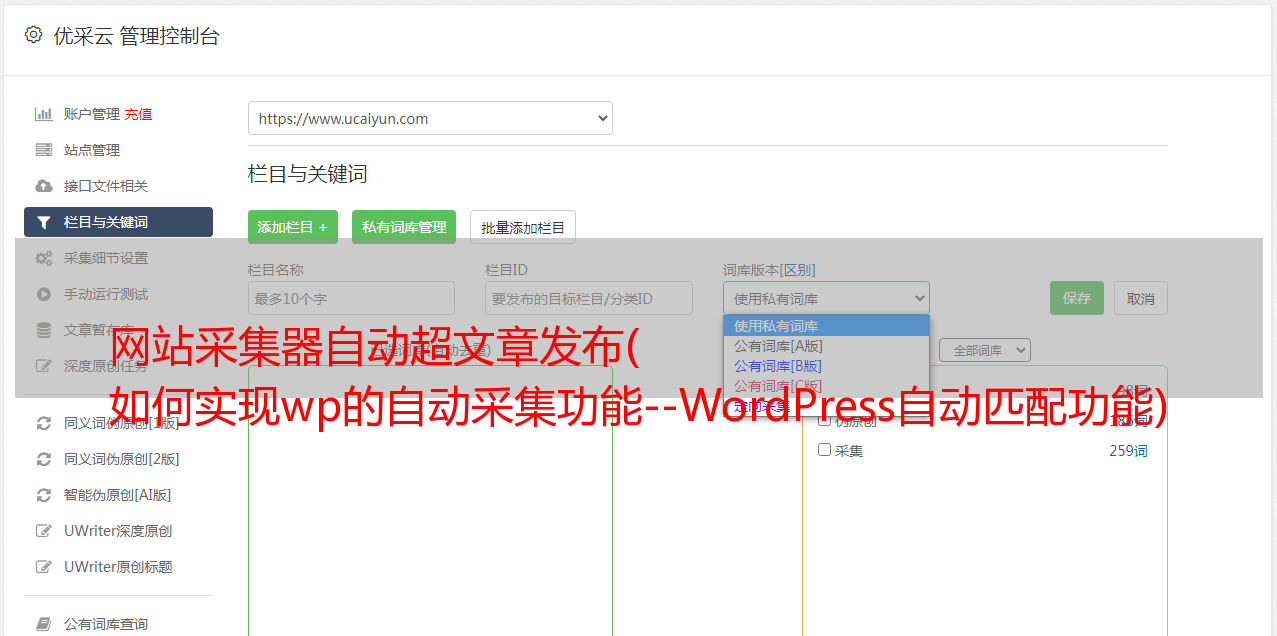Viewport: 1277px width, 636px height.
Task: Click the gear icon beside 优采云 管理控制台
Action: tap(34, 35)
